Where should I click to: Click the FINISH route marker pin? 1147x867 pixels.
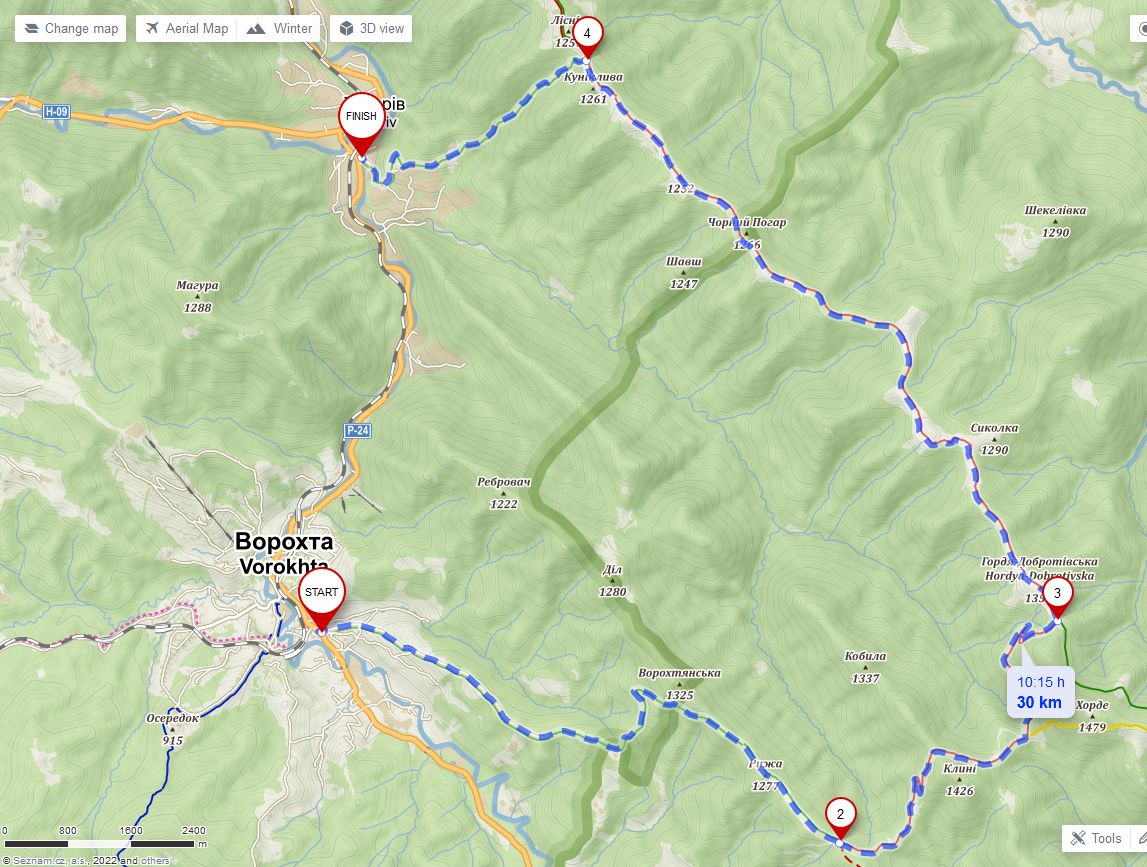pos(361,121)
